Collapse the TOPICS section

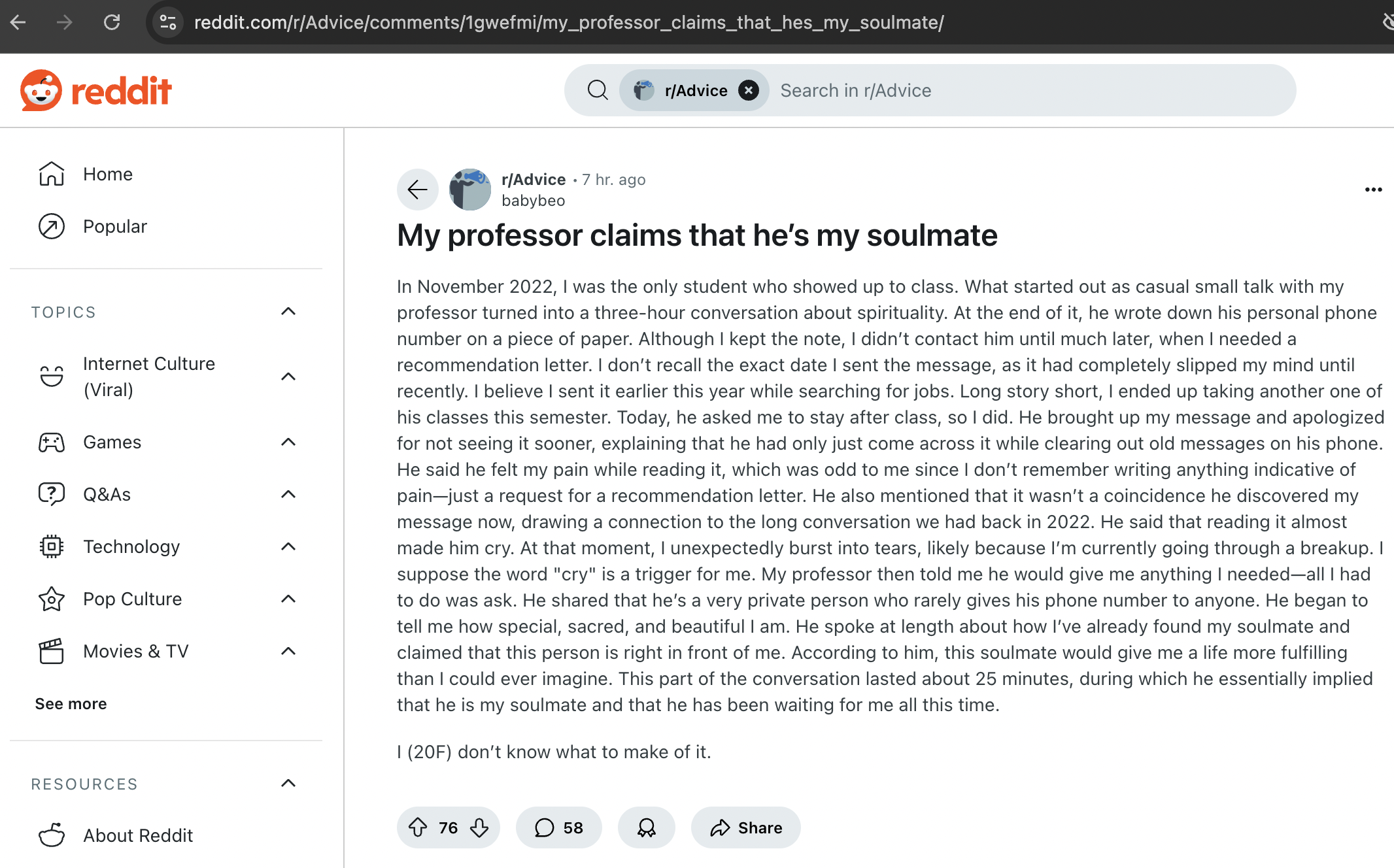click(x=288, y=312)
